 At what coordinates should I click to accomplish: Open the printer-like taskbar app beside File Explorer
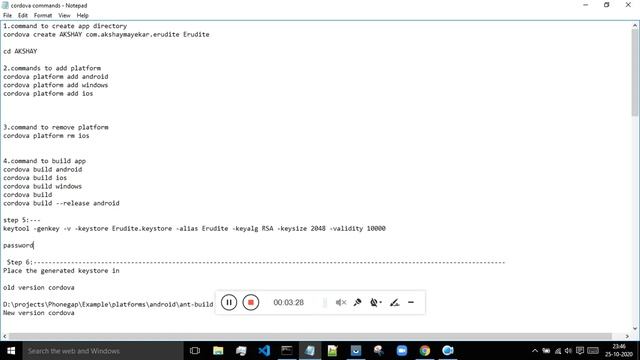241,351
